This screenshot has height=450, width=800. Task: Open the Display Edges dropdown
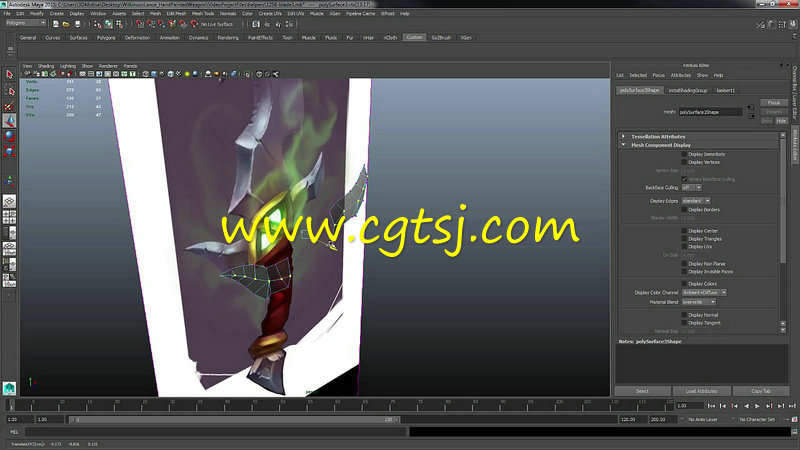(x=696, y=201)
